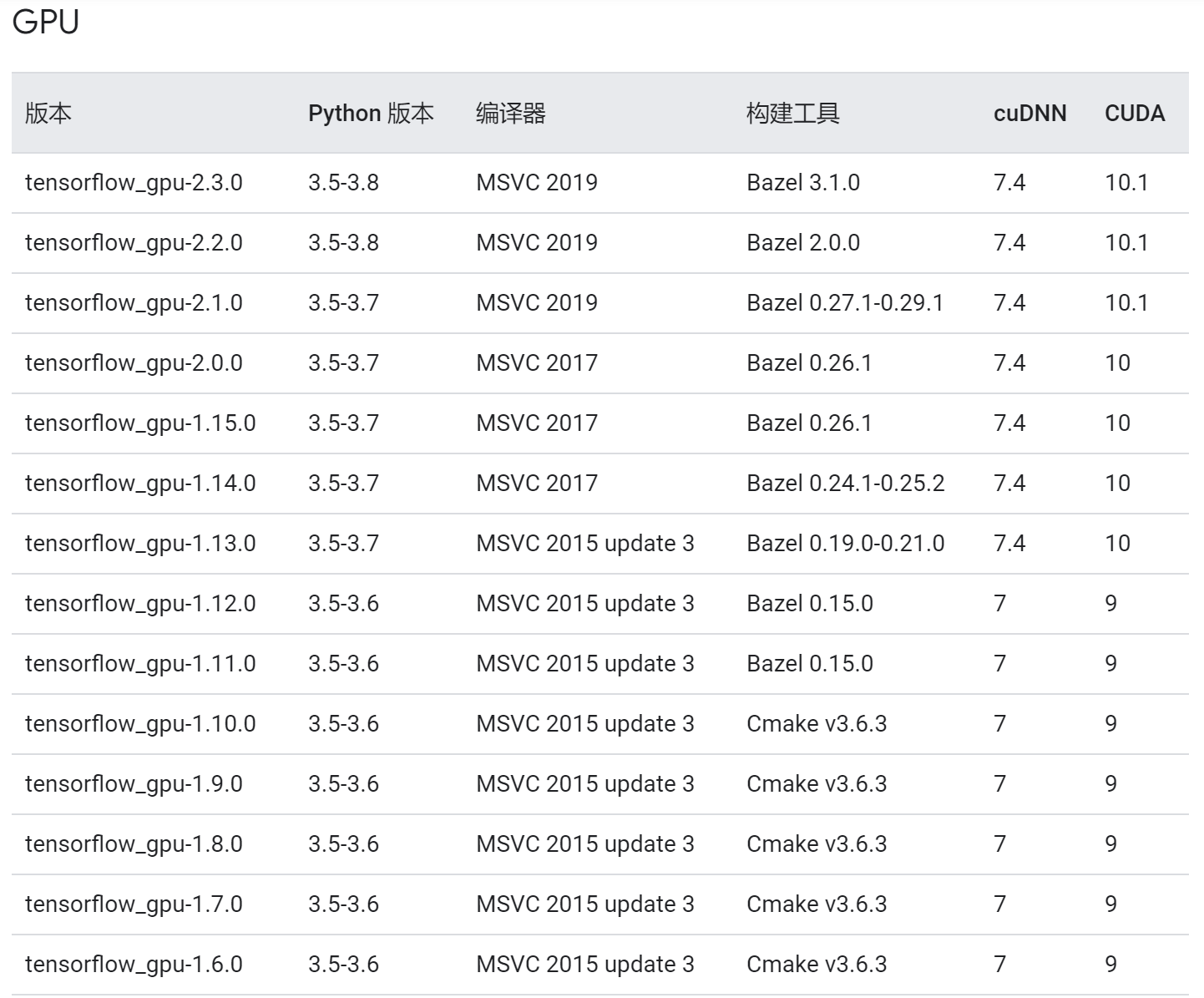The height and width of the screenshot is (998, 1204).
Task: Select the tensorflow_gpu-1.6.0 cell
Action: pyautogui.click(x=134, y=965)
